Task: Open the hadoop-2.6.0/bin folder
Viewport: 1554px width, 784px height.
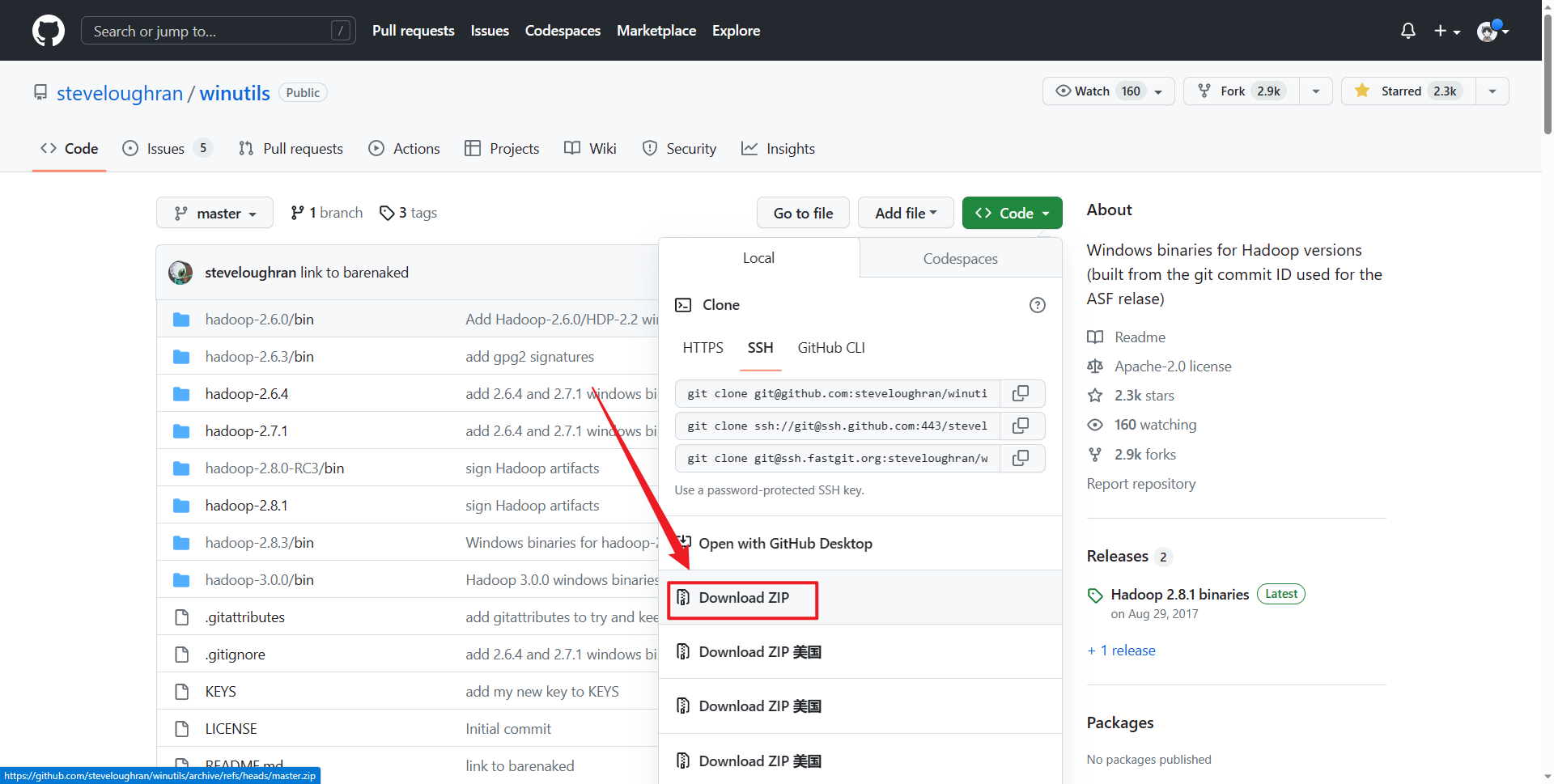Action: [260, 320]
